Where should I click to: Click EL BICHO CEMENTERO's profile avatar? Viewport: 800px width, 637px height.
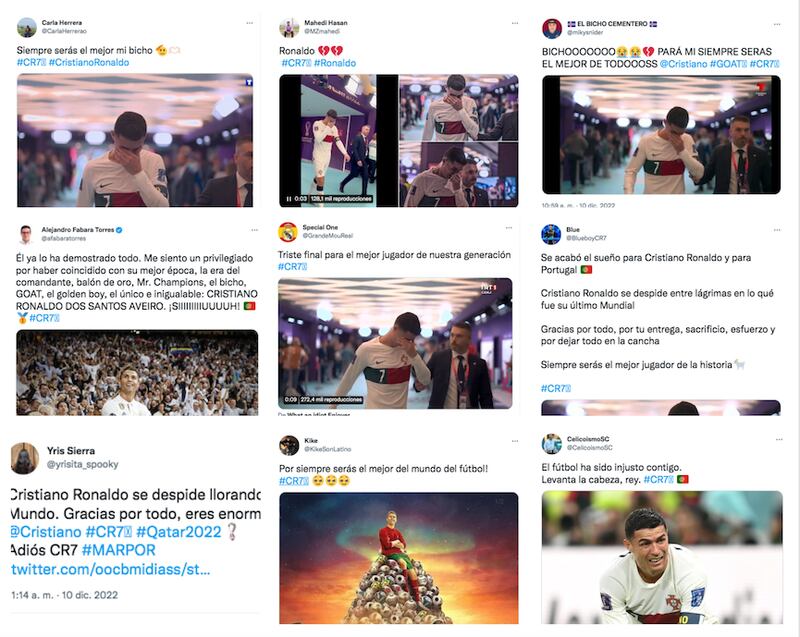[x=552, y=29]
